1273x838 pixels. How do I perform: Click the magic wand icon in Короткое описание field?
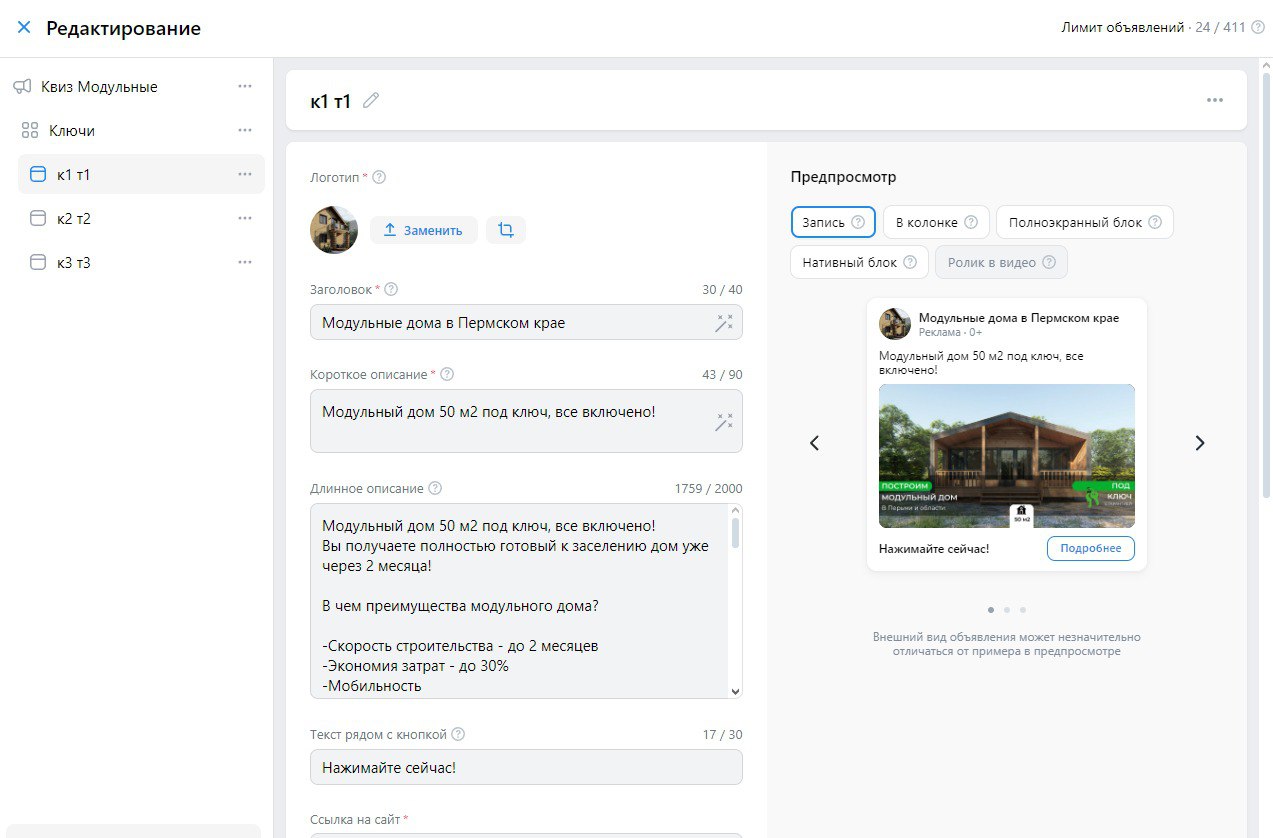coord(724,421)
